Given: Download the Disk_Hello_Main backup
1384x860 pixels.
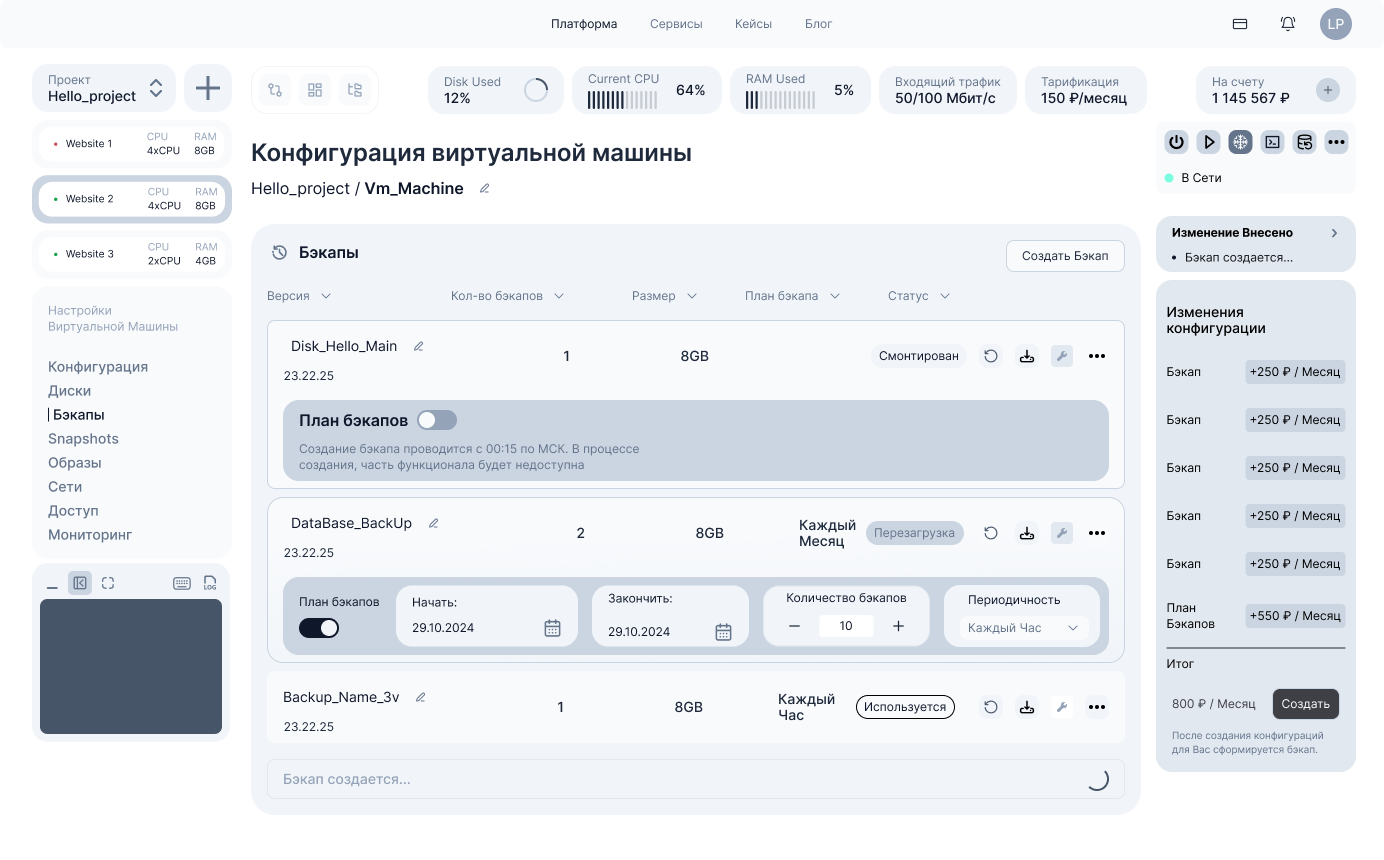Looking at the screenshot, I should pos(1026,356).
